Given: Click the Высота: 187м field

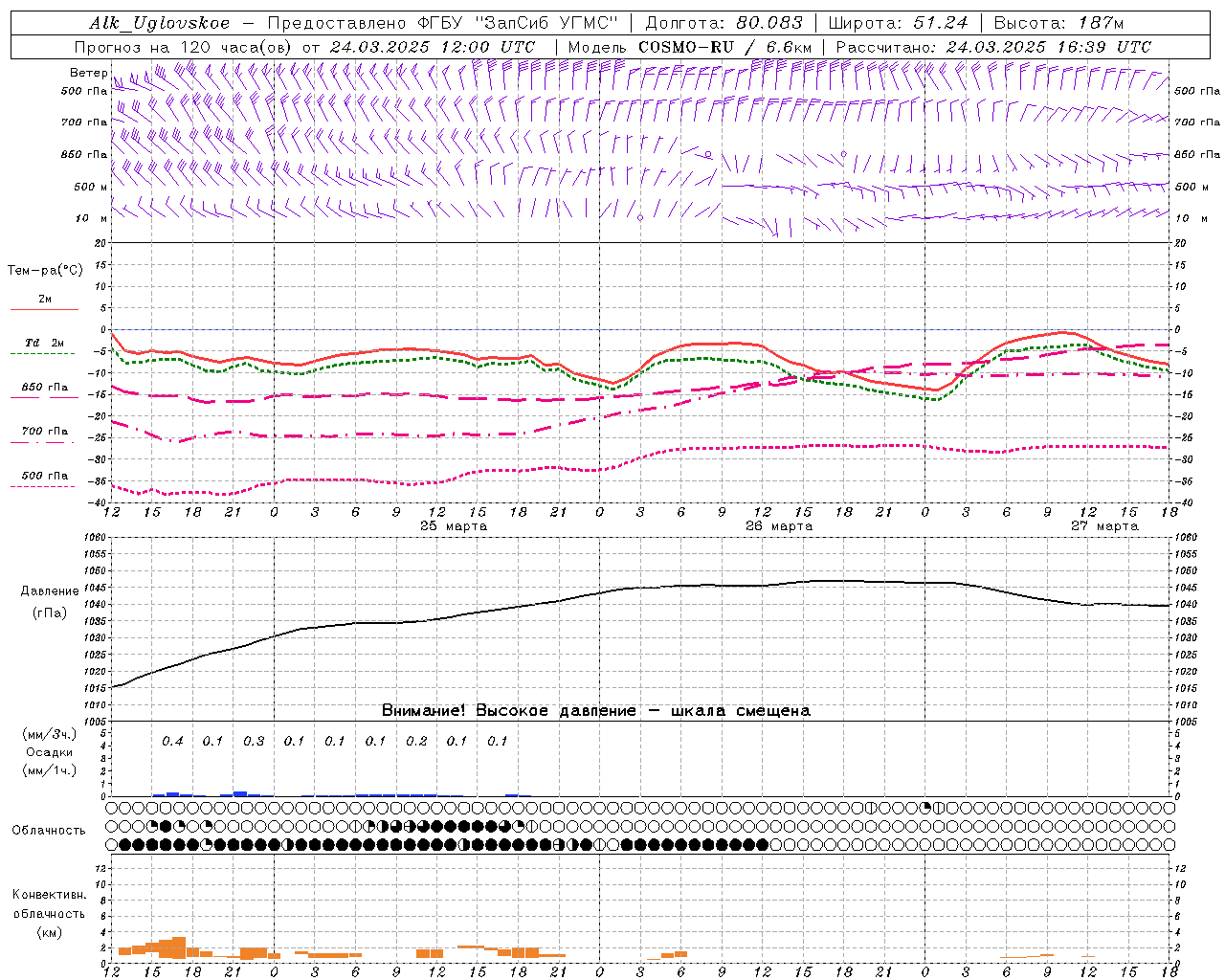Looking at the screenshot, I should (x=1058, y=23).
